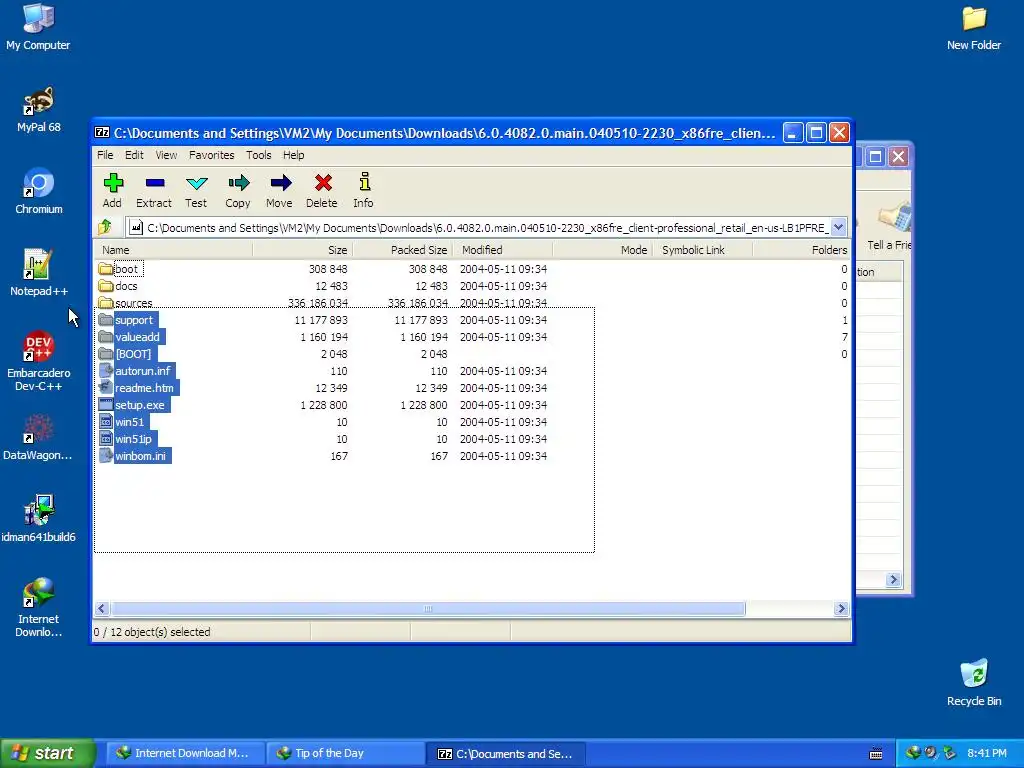Select the docs folder icon
Screen dimensions: 1024x768
(x=106, y=286)
